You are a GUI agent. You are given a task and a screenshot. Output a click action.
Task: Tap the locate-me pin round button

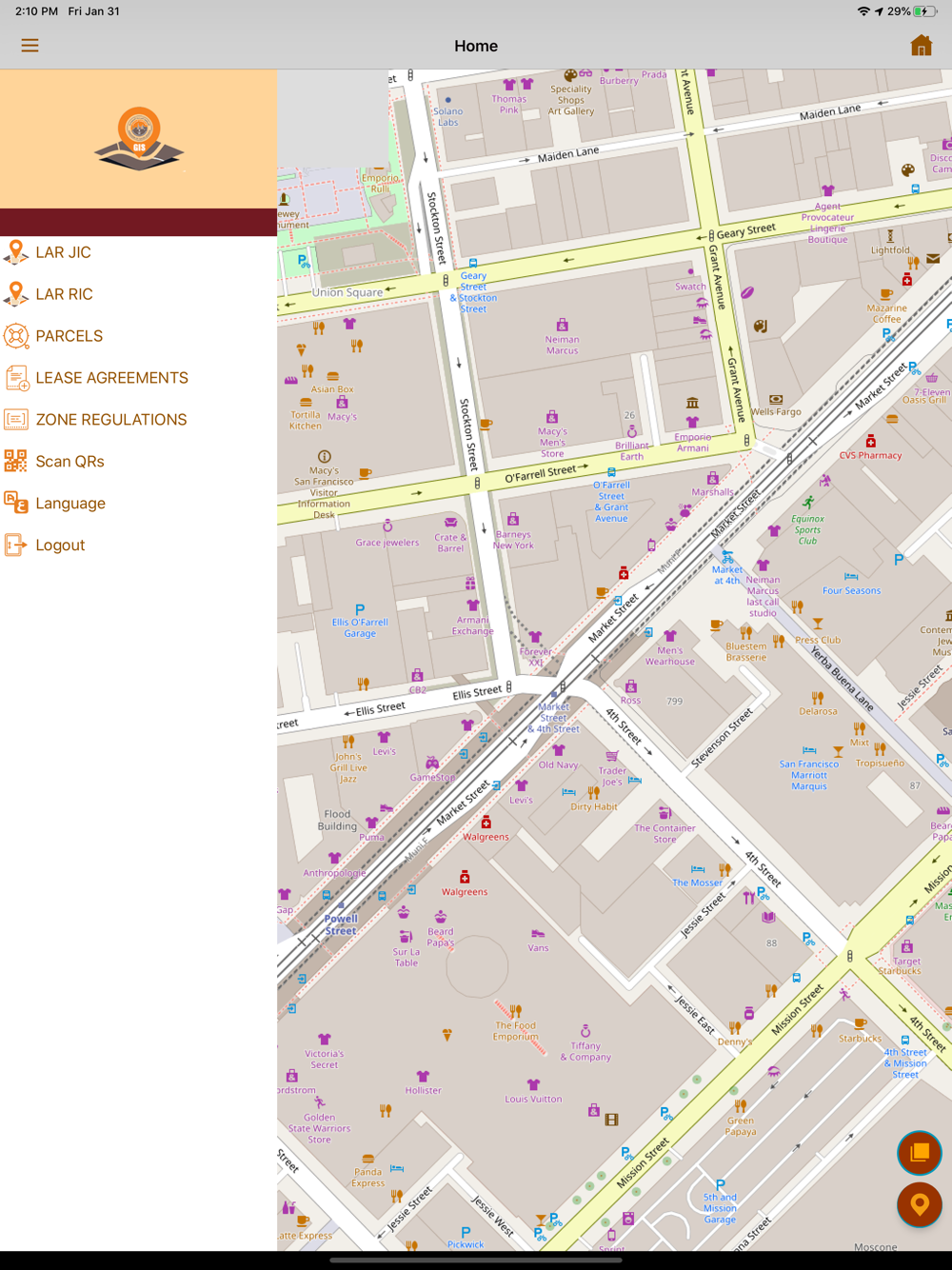(x=920, y=1205)
